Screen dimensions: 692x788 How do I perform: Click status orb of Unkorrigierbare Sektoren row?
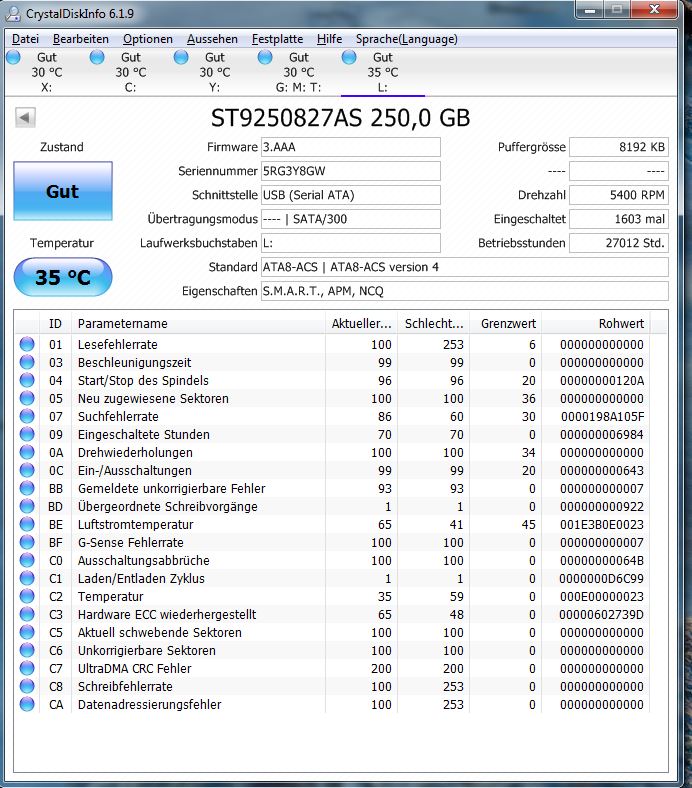[x=27, y=650]
